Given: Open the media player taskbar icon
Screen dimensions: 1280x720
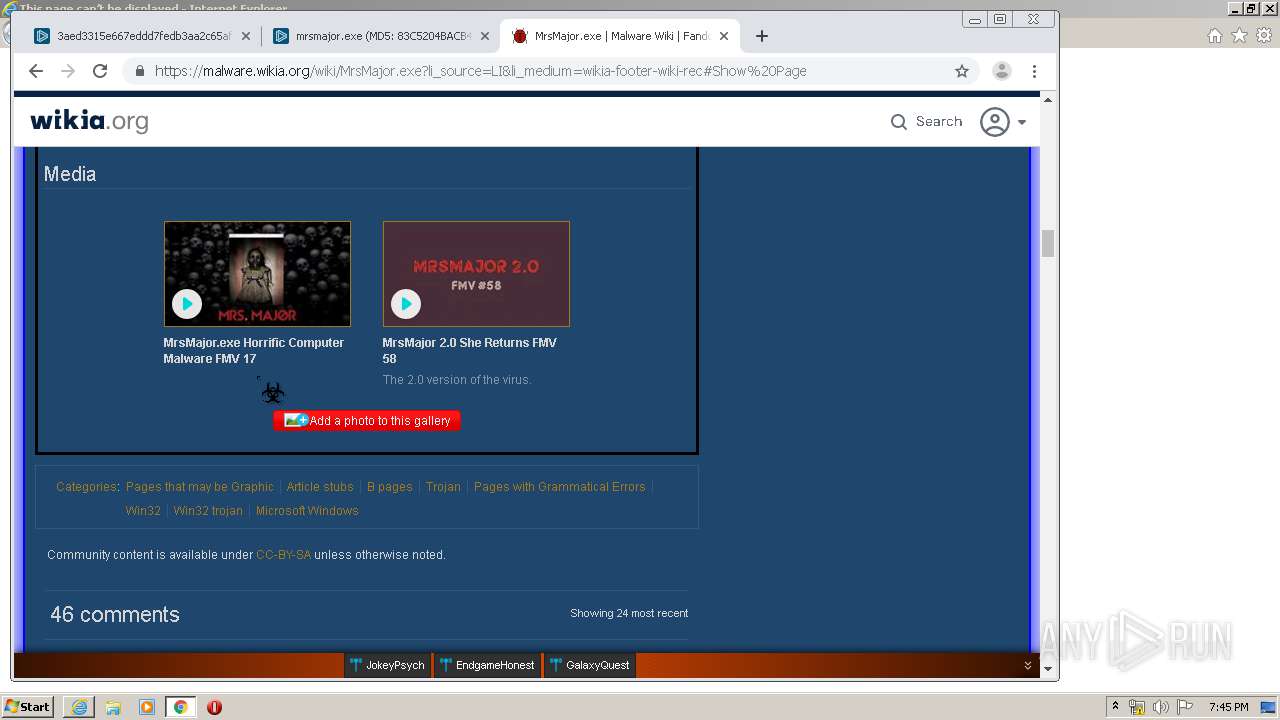Looking at the screenshot, I should [147, 707].
